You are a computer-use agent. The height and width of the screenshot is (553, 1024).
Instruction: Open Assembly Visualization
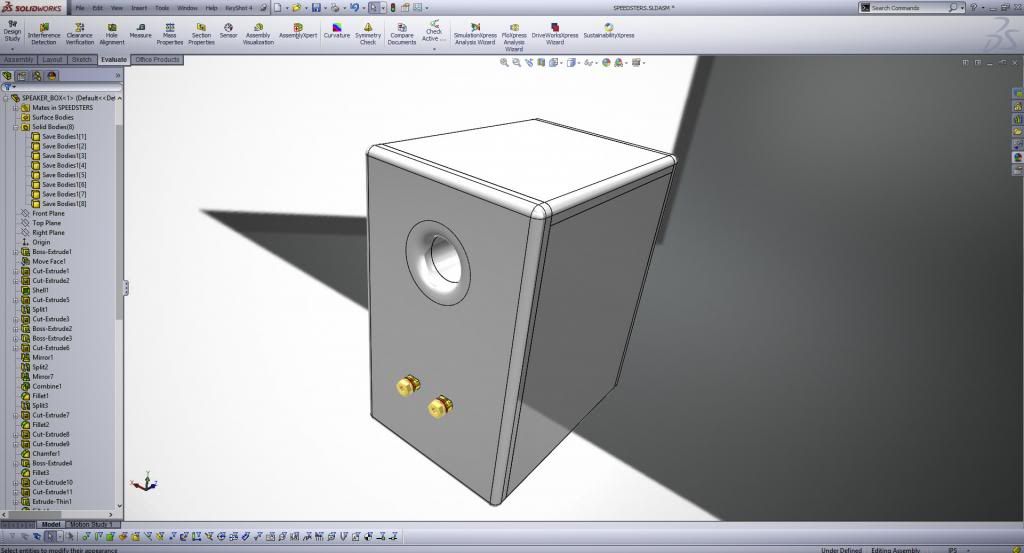coord(258,34)
